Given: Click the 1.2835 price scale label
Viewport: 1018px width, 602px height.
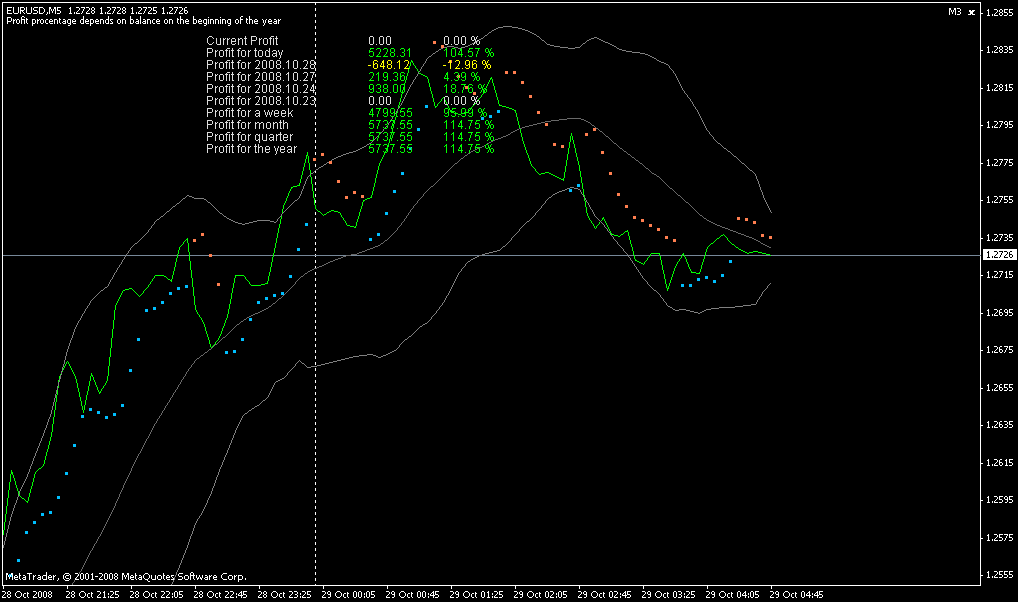Looking at the screenshot, I should pos(1000,50).
